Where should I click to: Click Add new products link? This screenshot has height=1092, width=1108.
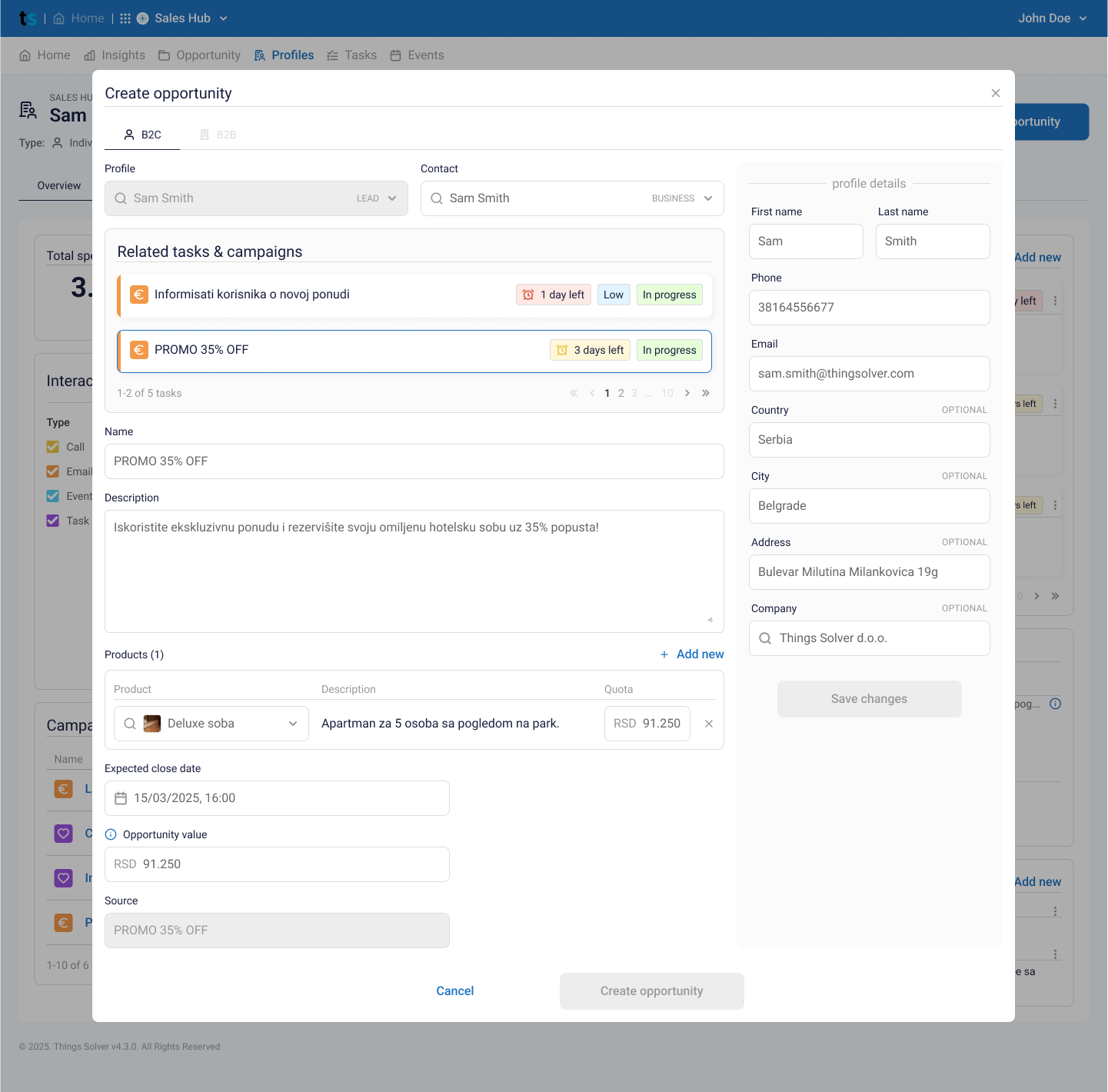pyautogui.click(x=691, y=654)
